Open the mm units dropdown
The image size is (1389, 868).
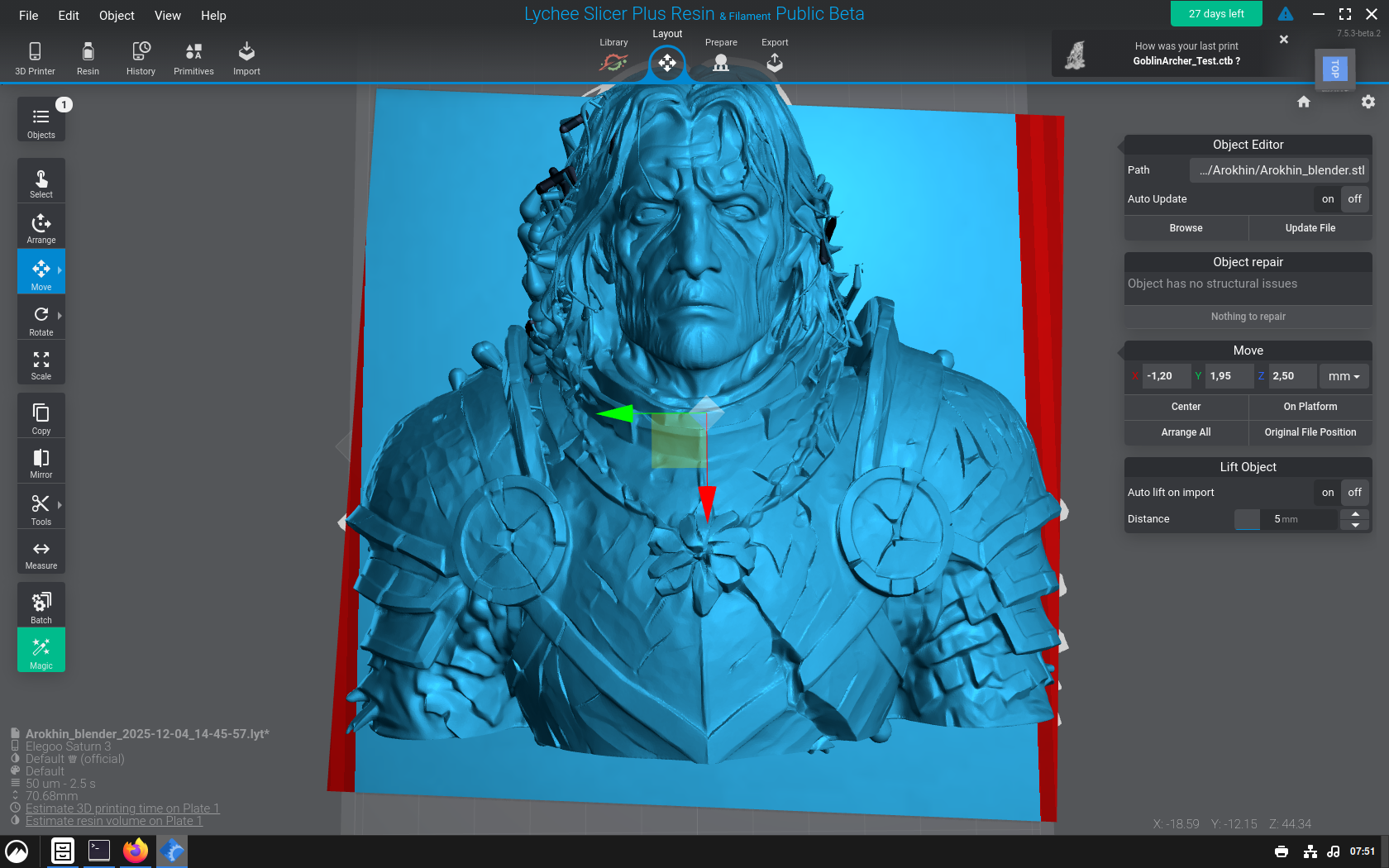click(1344, 376)
